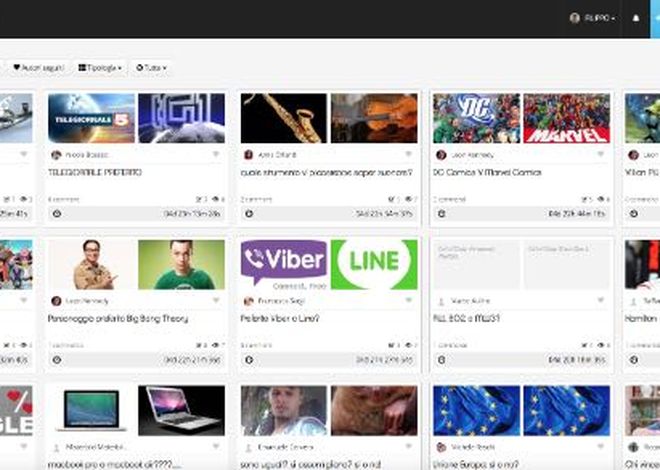Open the macbook pro o macbook air poll title
660x470 pixels.
pos(114,465)
